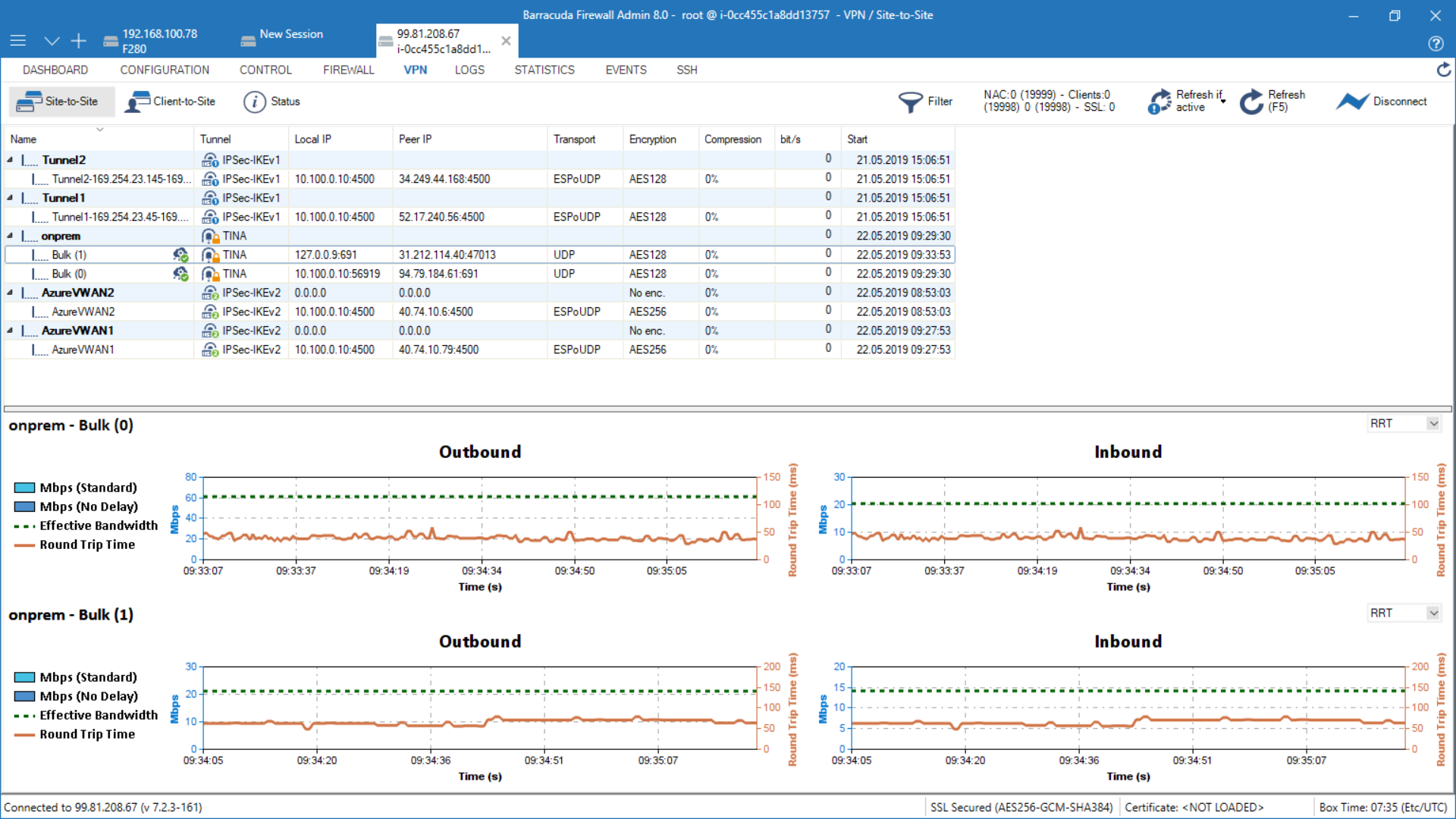Click Mbps (Standard) swatch in Bulk (0) legend

point(25,488)
